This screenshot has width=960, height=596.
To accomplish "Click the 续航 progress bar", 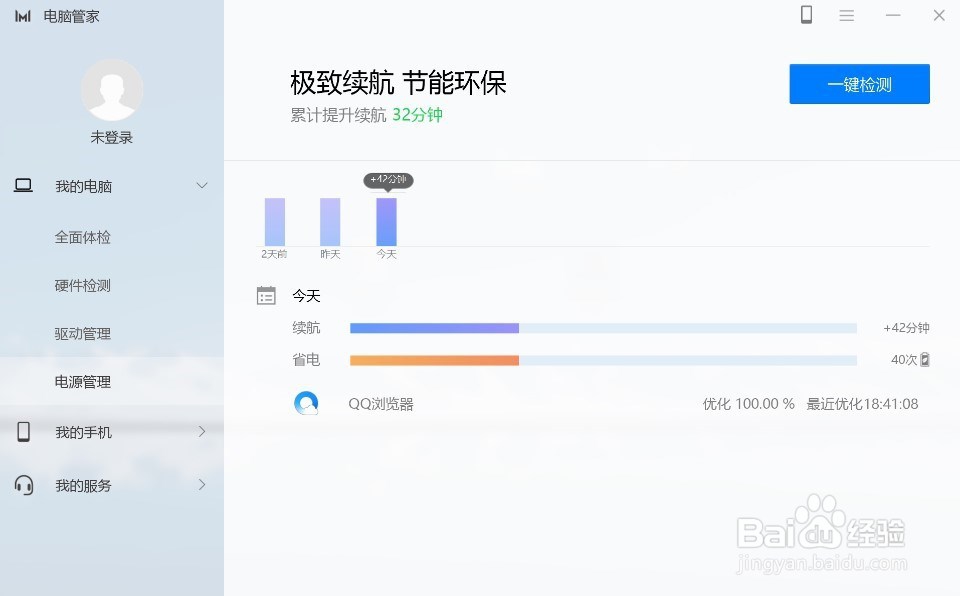I will 600,327.
